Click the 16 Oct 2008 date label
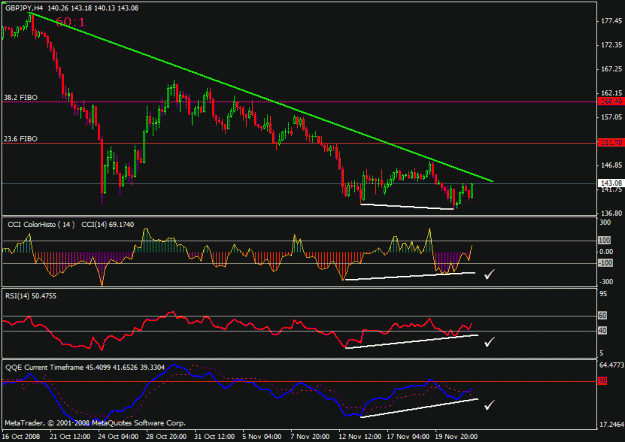The width and height of the screenshot is (625, 442). [x=22, y=436]
